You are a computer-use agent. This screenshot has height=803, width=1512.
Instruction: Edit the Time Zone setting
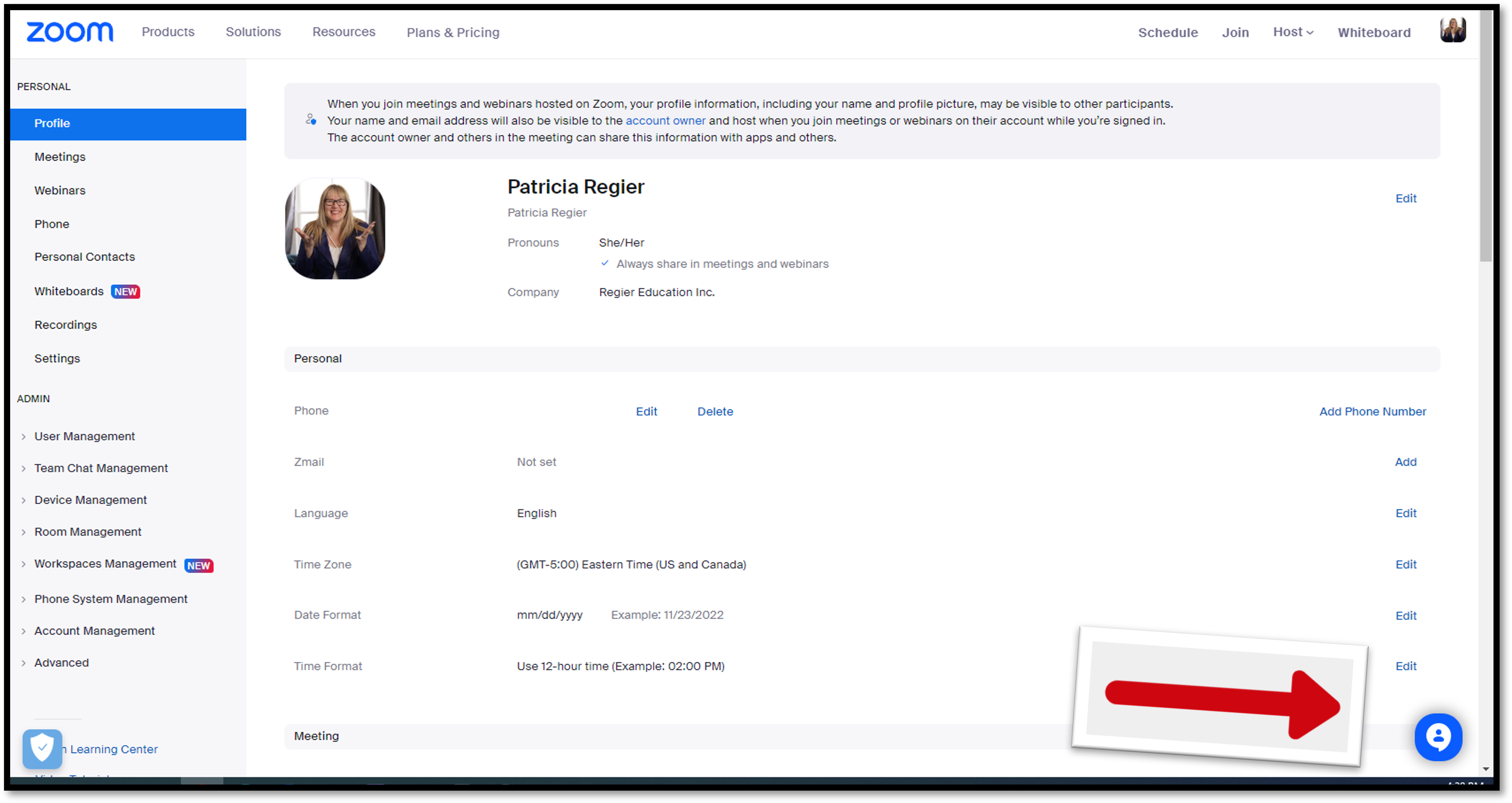point(1405,564)
